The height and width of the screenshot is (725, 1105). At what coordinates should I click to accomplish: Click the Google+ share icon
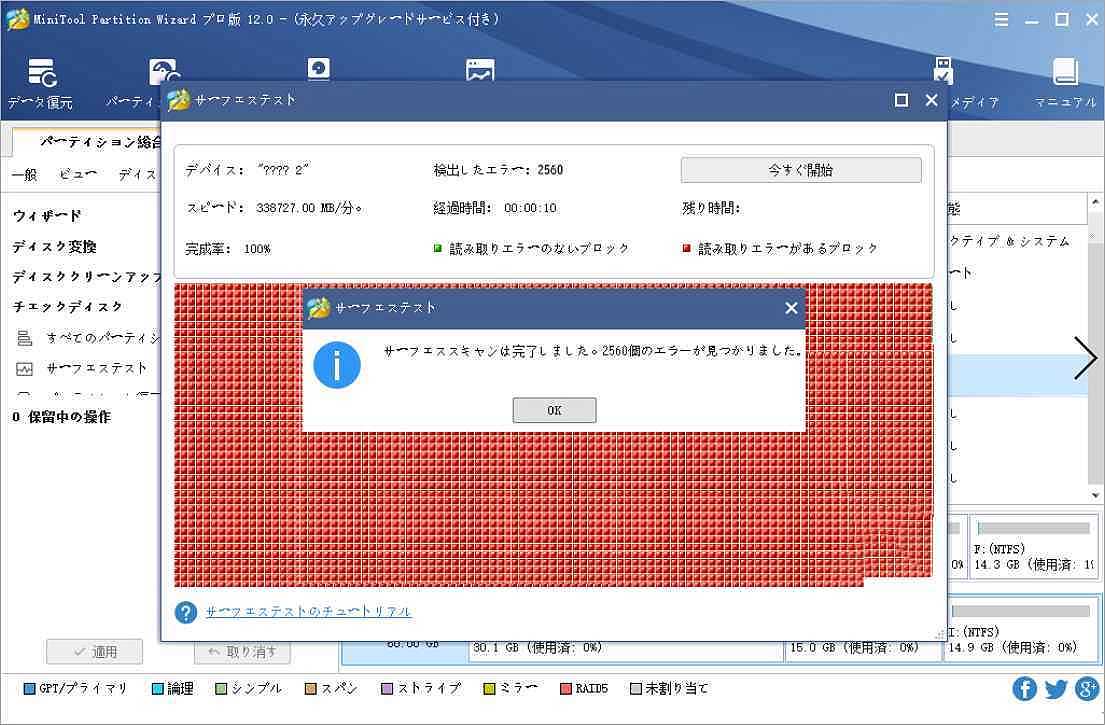[1087, 688]
